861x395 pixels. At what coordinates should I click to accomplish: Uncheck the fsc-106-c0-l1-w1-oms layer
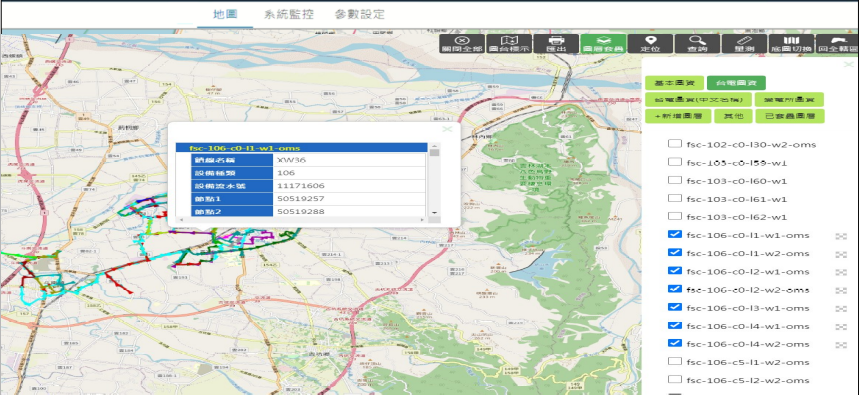click(x=675, y=235)
